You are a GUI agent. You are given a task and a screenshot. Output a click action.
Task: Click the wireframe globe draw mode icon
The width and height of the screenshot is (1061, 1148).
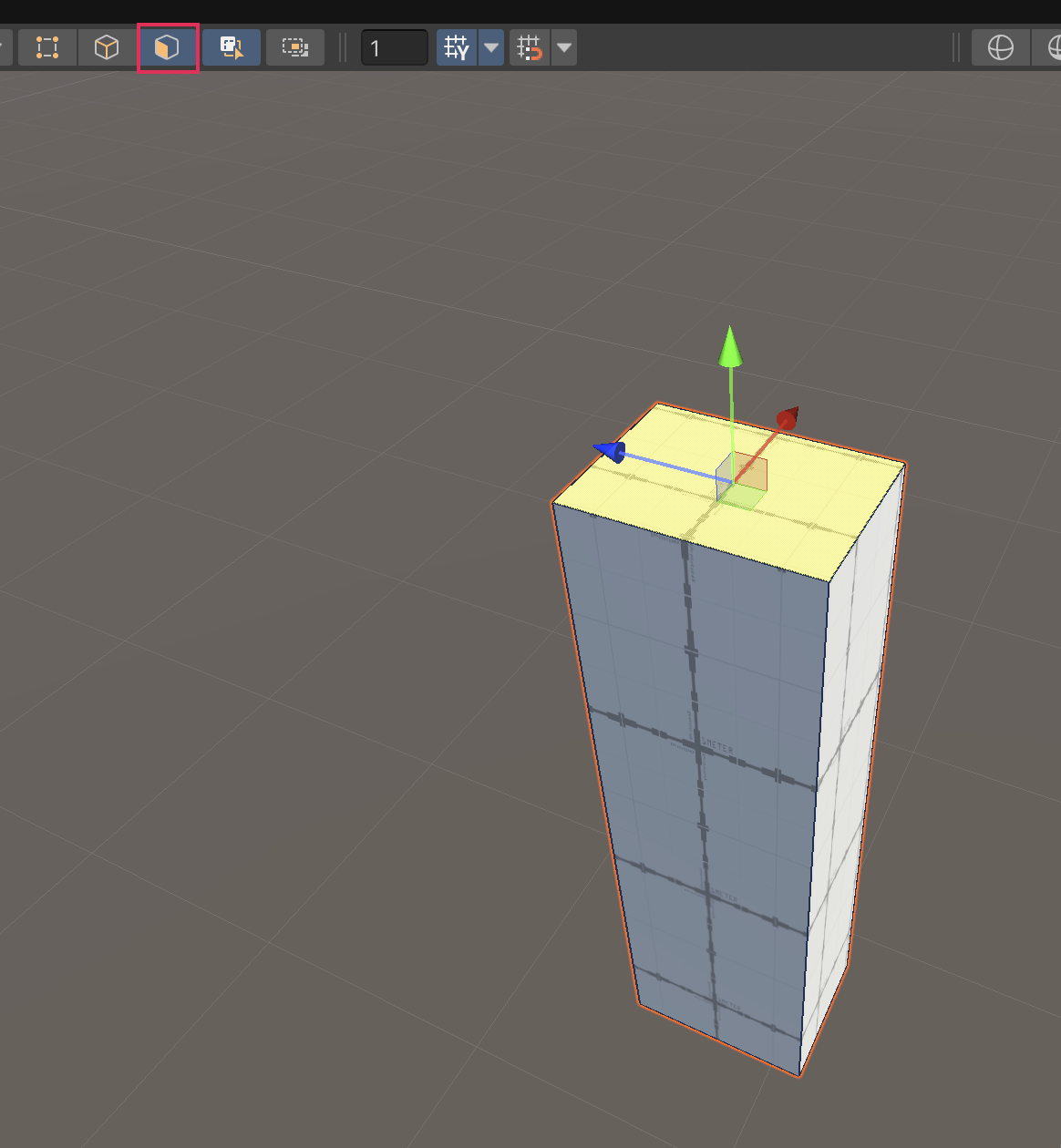pyautogui.click(x=1001, y=47)
